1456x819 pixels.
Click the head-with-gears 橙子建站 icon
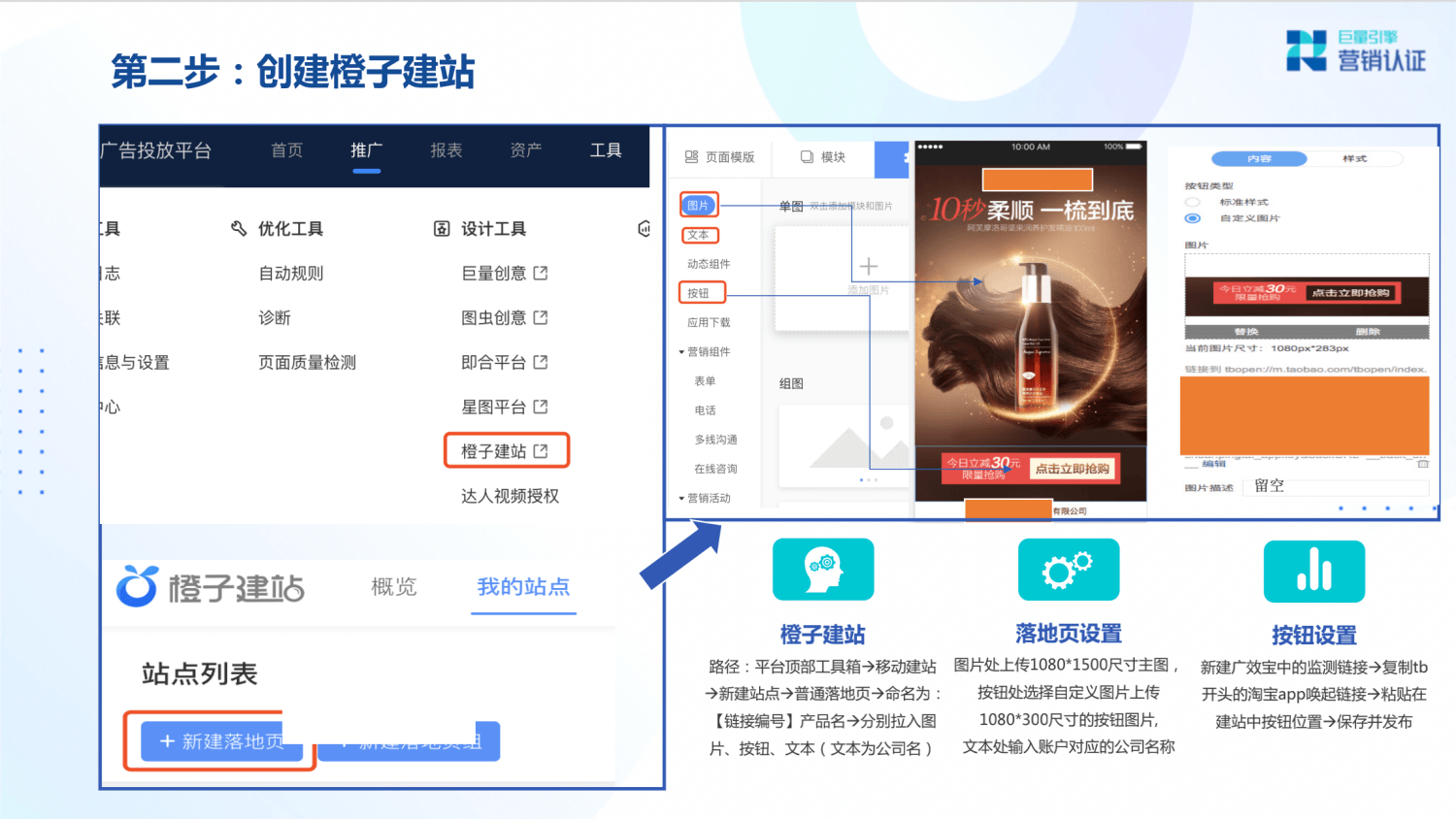(823, 570)
